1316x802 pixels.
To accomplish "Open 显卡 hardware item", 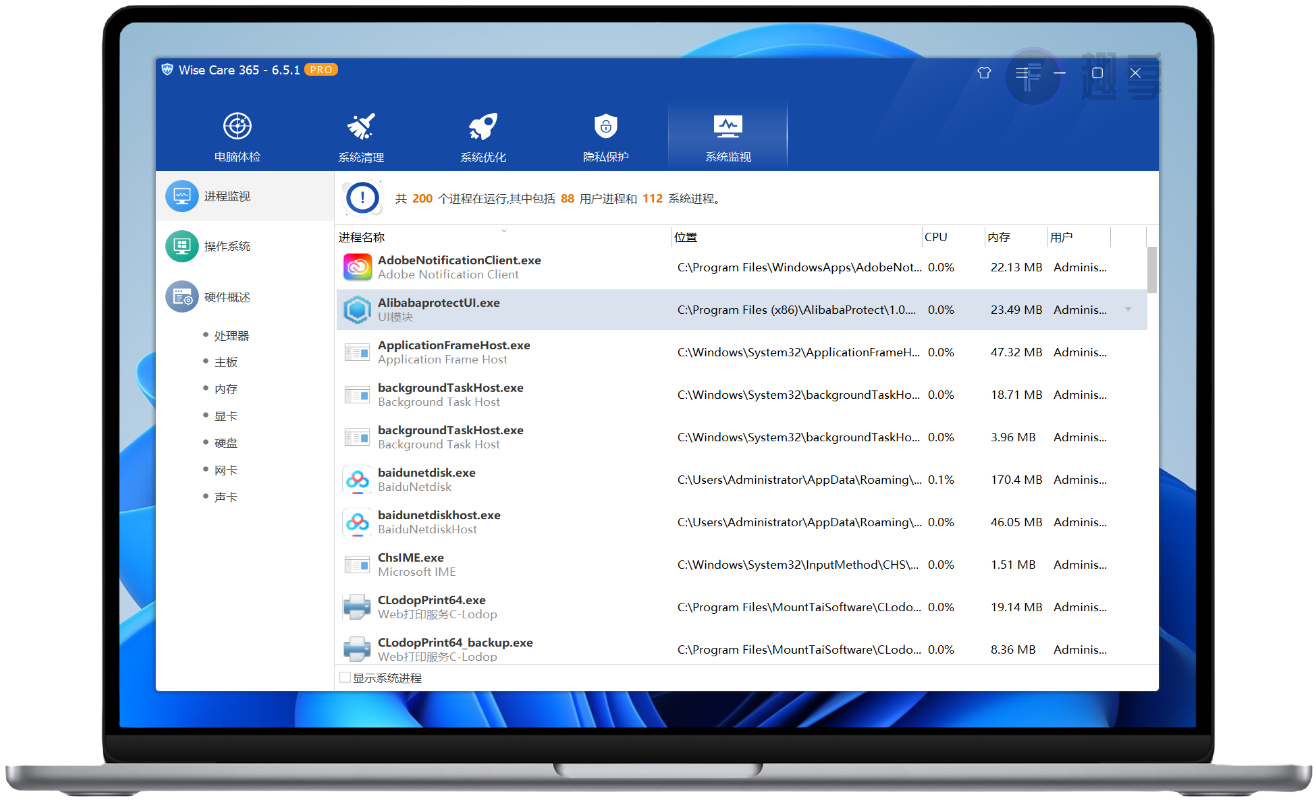I will [226, 416].
